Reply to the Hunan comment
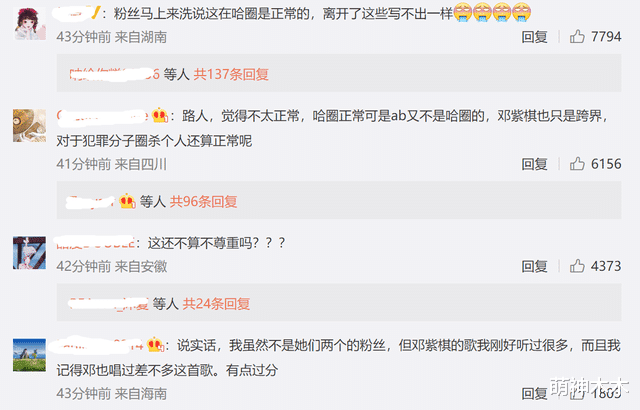The image size is (640, 410). [x=534, y=37]
